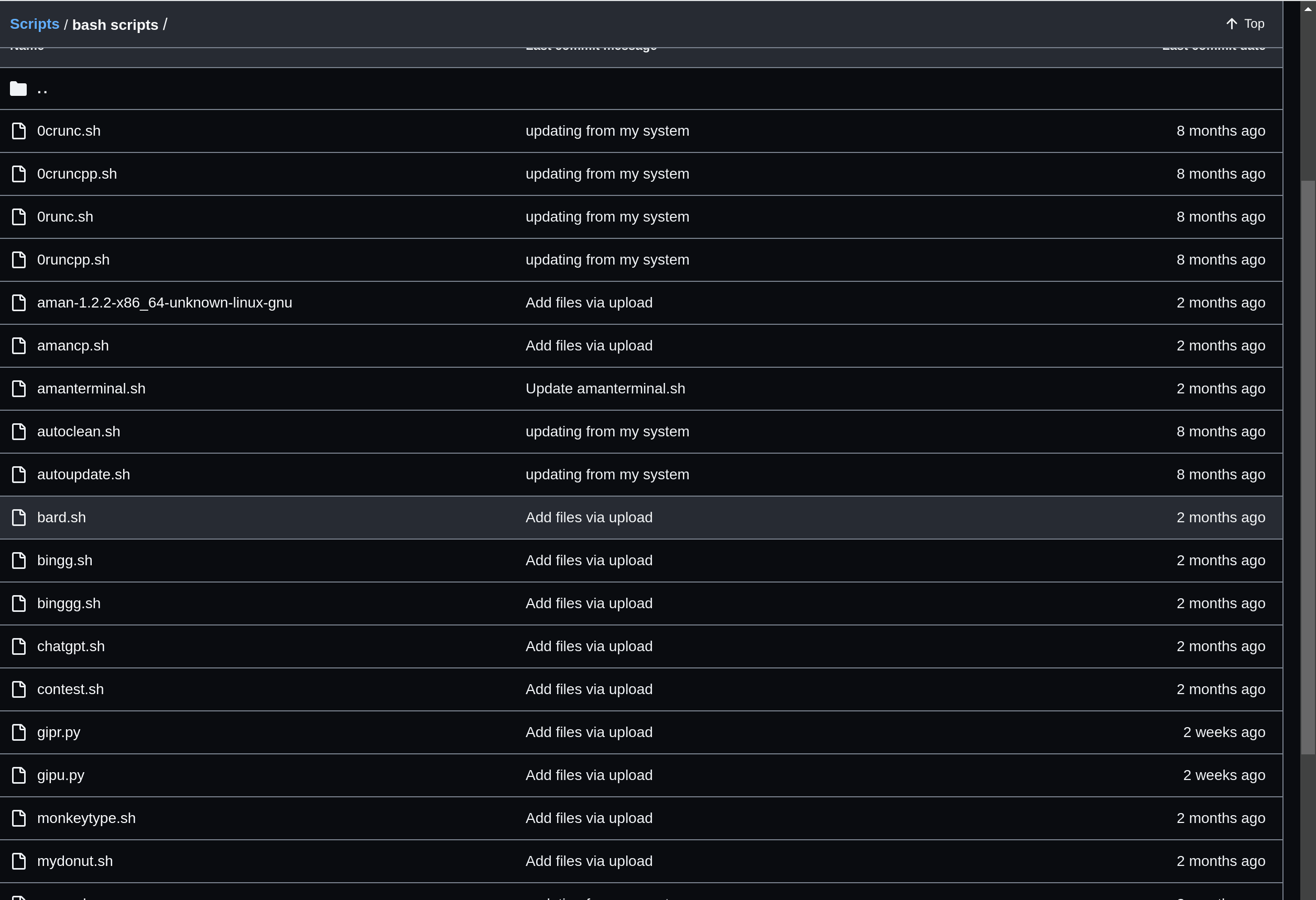Screen dimensions: 1316x900
Task: View the 'Update amanterminal.sh' commit message
Action: 605,389
